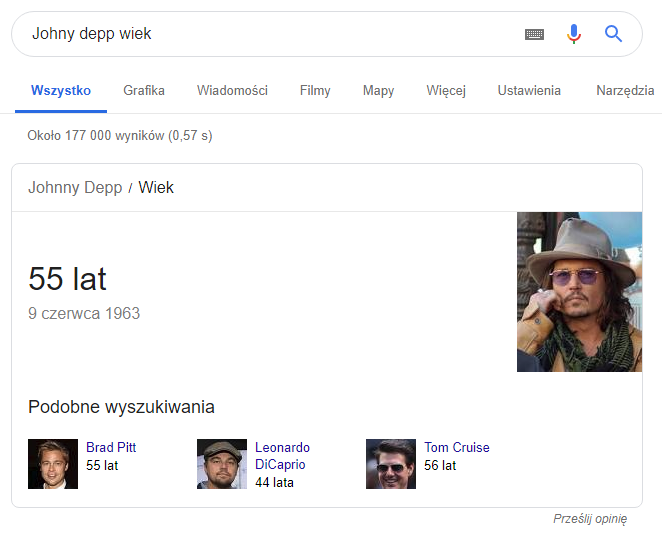Click the blue search magnifier icon
The height and width of the screenshot is (537, 662).
click(614, 34)
